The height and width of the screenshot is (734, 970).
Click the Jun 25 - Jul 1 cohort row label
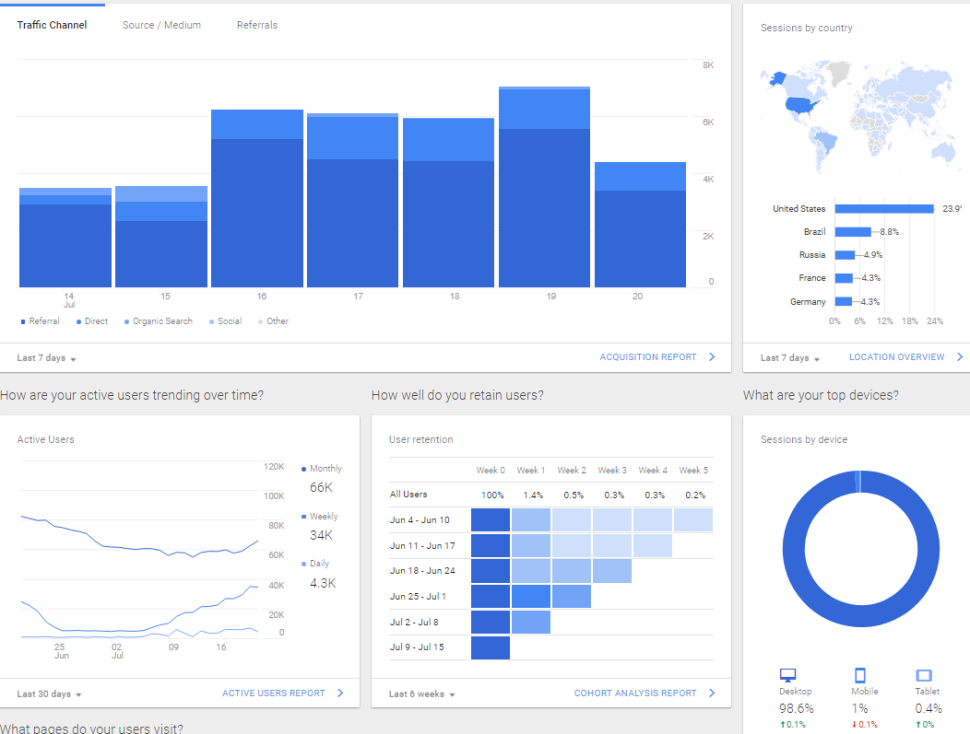[418, 597]
